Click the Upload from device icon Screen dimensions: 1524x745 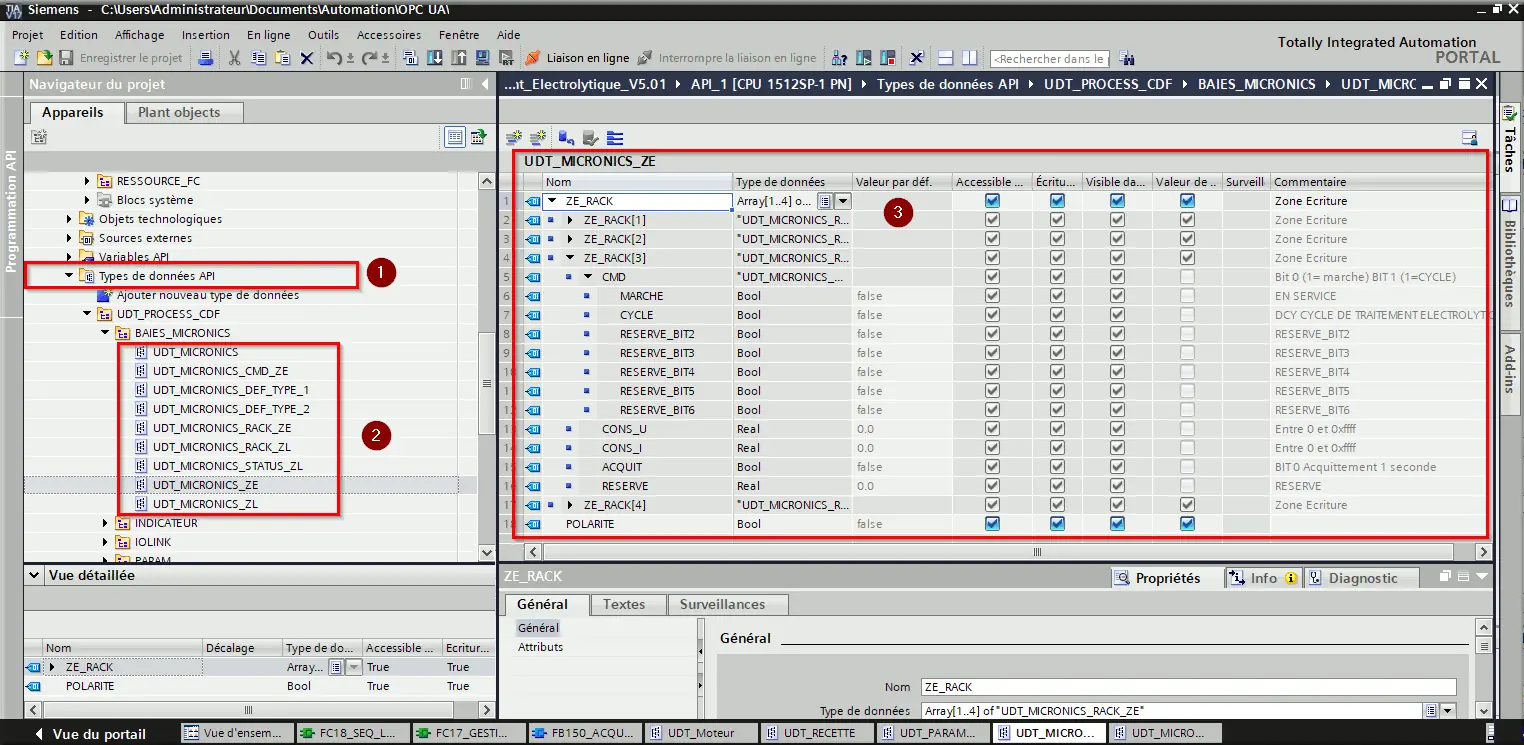tap(459, 58)
